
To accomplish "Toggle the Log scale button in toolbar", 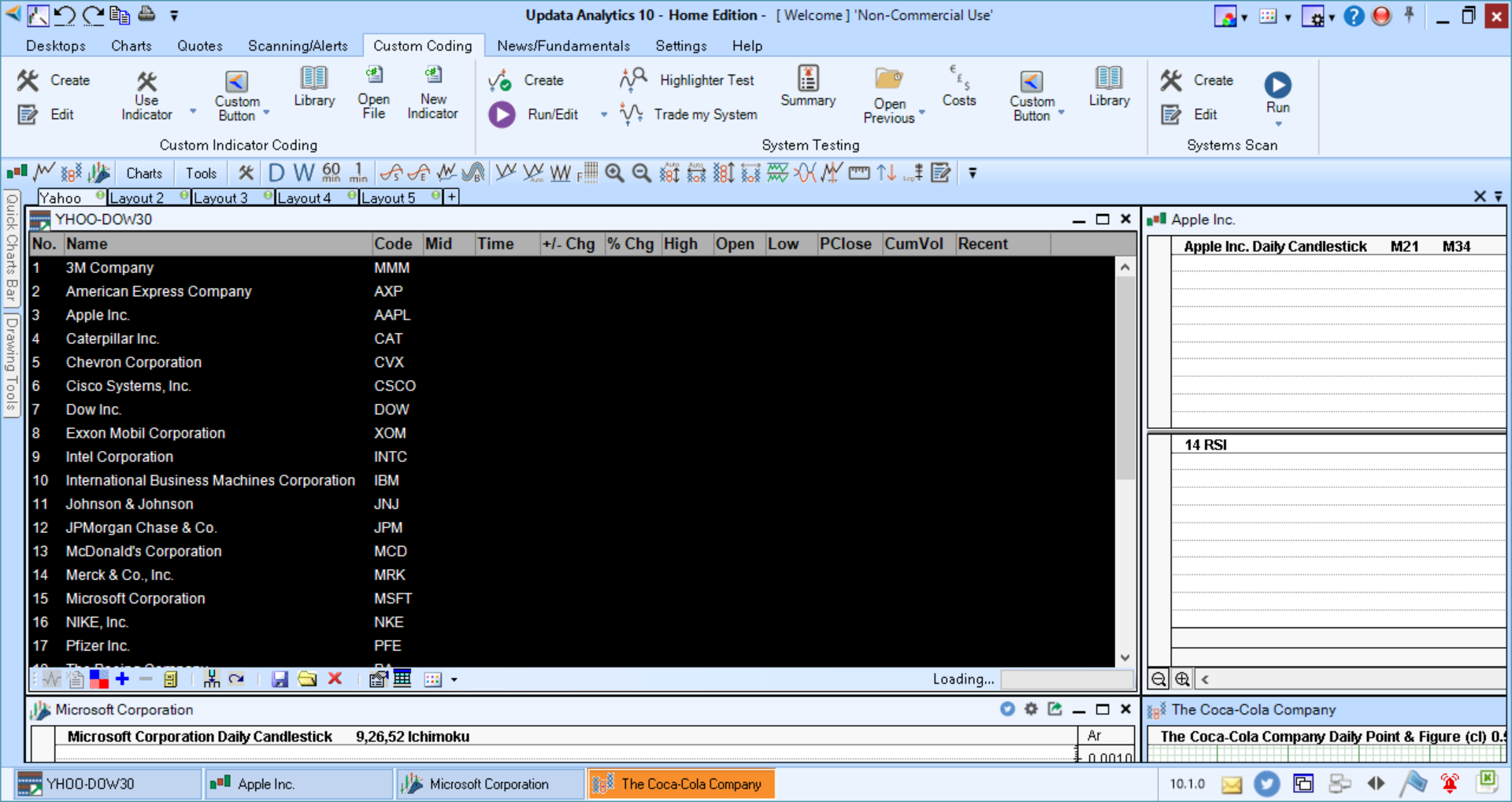I will (x=913, y=173).
